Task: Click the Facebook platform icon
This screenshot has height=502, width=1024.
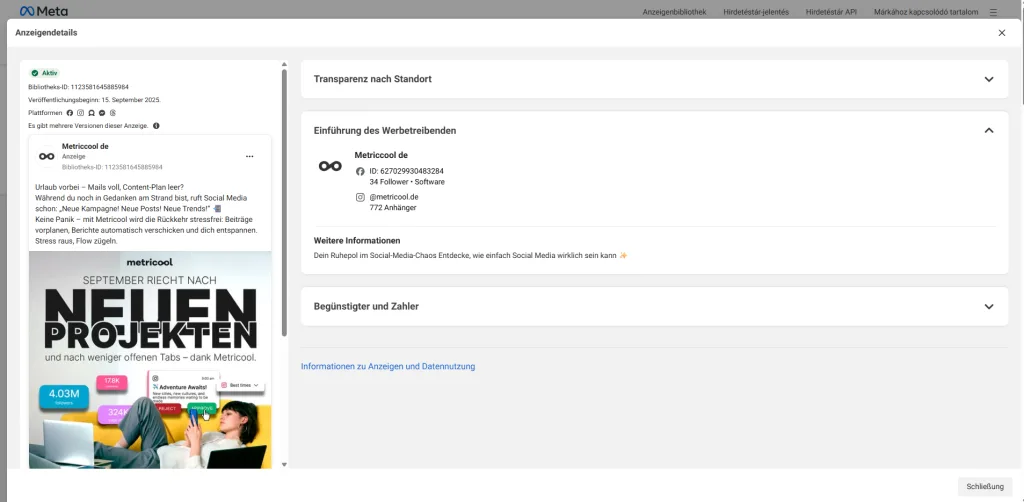Action: (x=70, y=113)
